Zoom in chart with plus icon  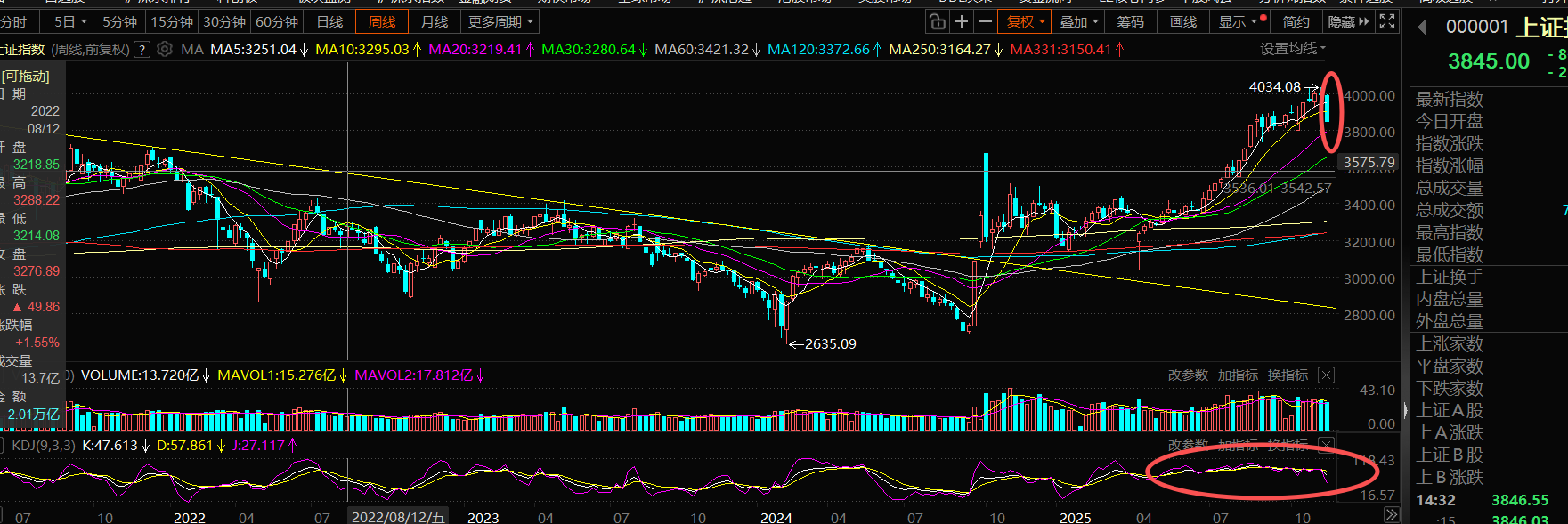962,21
